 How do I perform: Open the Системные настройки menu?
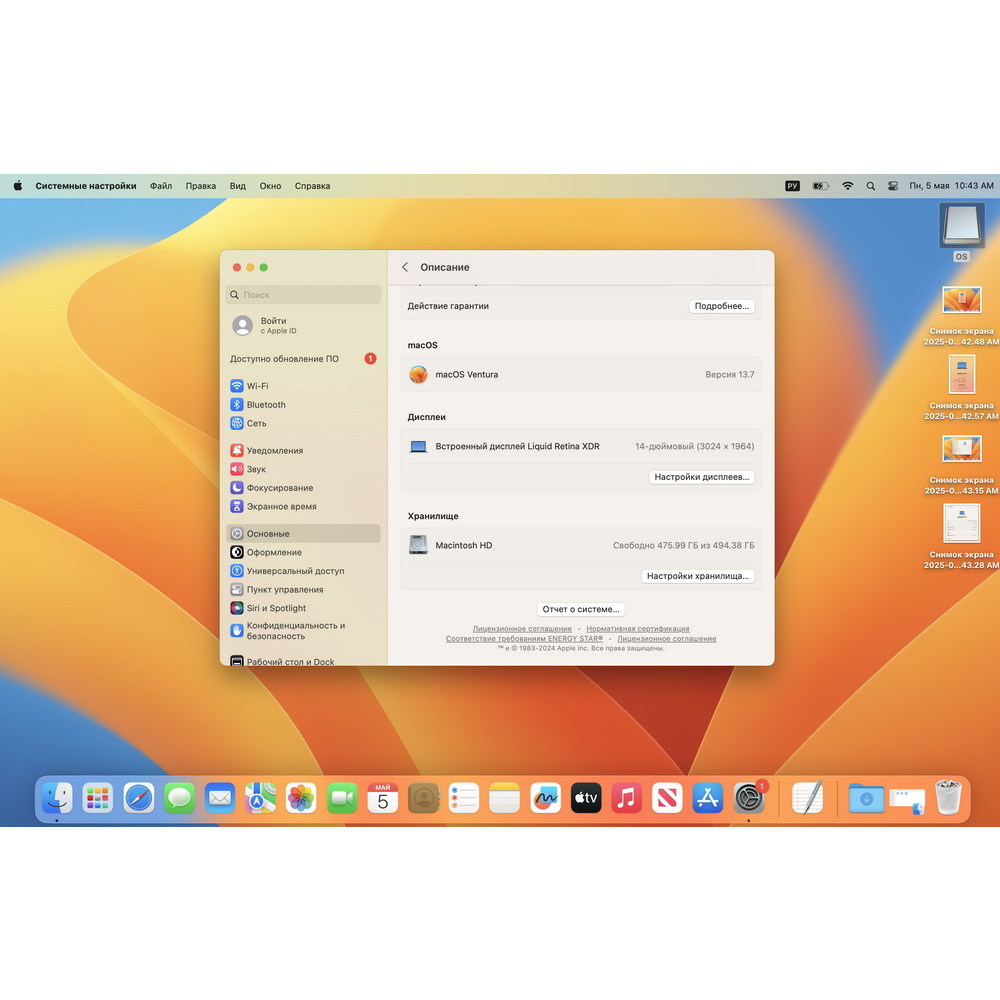point(86,186)
